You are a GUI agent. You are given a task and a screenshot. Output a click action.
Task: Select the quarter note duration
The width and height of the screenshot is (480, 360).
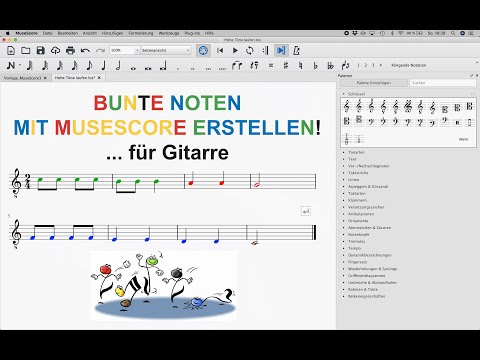[x=104, y=65]
